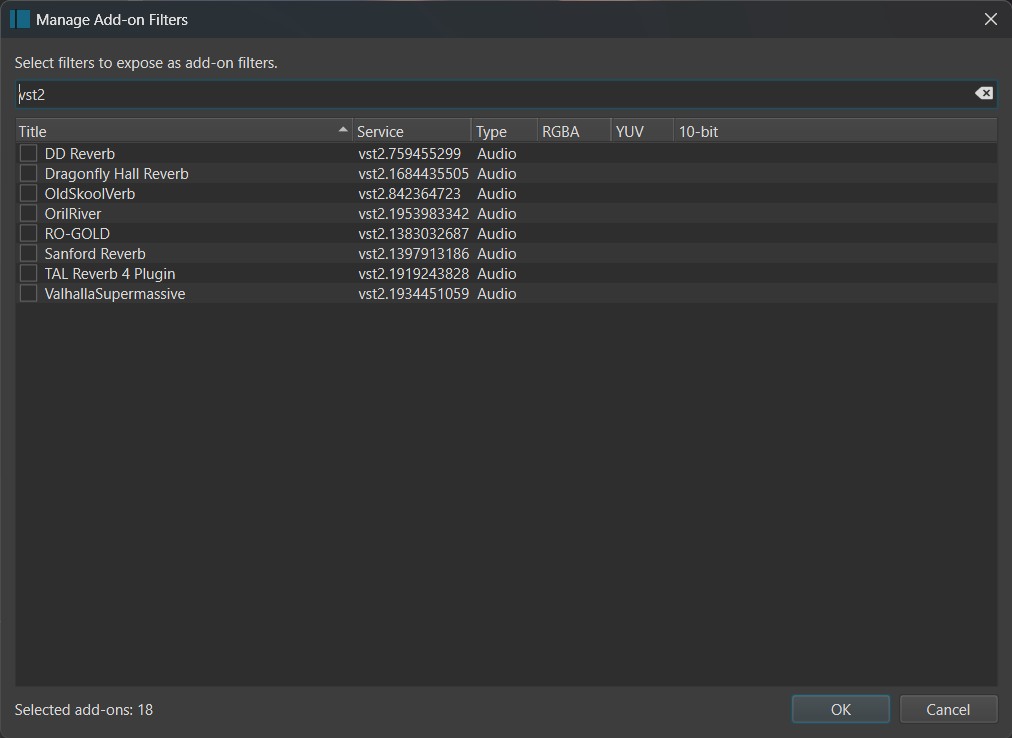This screenshot has height=738, width=1012.
Task: Tick the OldSkoolVerb checkbox
Action: pyautogui.click(x=28, y=194)
